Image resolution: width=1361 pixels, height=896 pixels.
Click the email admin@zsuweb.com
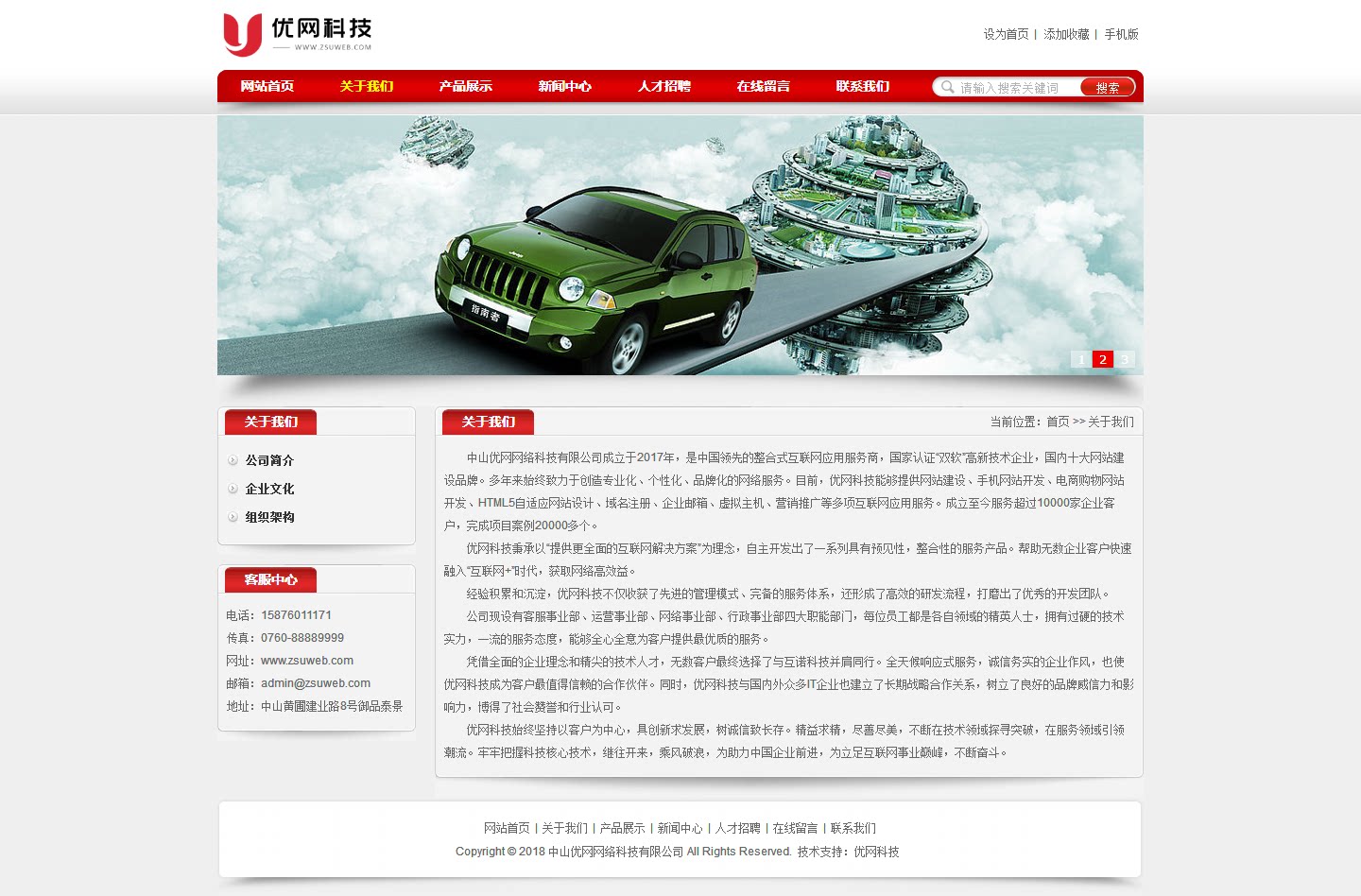pyautogui.click(x=316, y=683)
